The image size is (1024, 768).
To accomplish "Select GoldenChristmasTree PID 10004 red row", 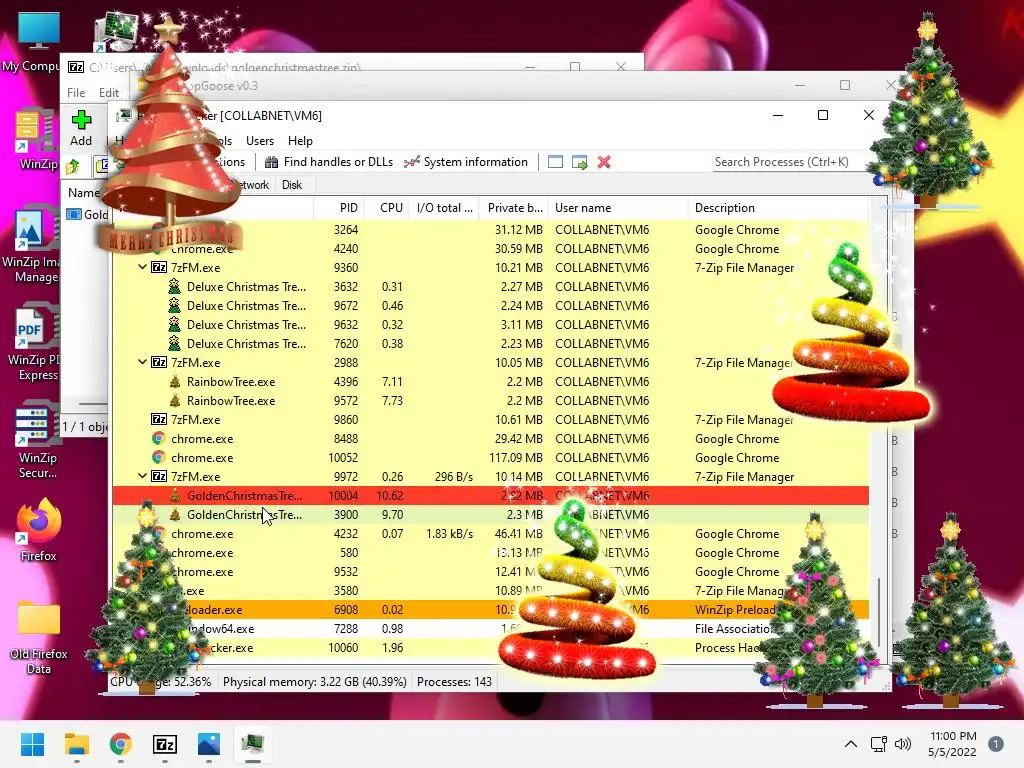I will click(490, 496).
